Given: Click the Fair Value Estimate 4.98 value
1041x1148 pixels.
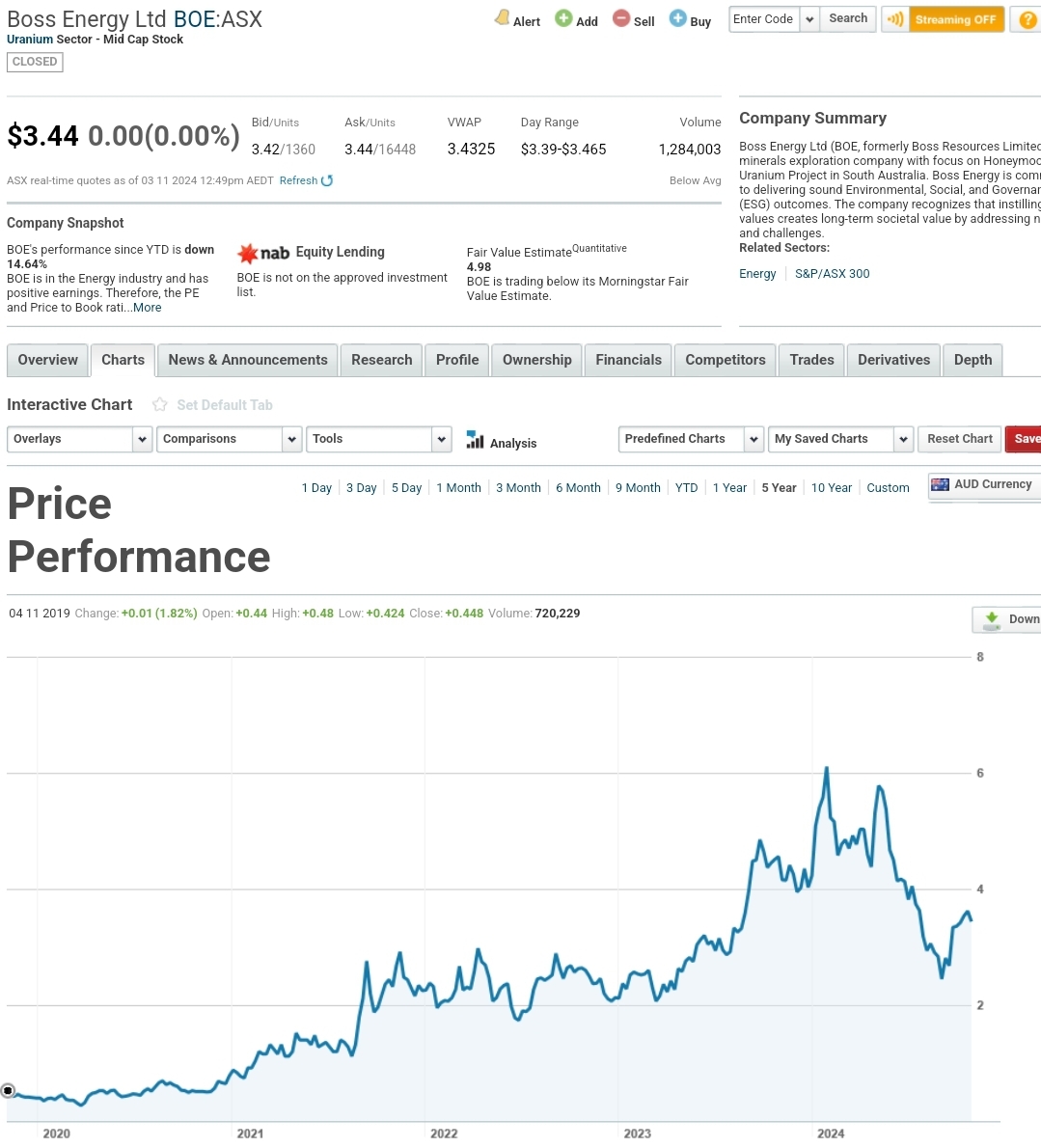Looking at the screenshot, I should (x=479, y=267).
